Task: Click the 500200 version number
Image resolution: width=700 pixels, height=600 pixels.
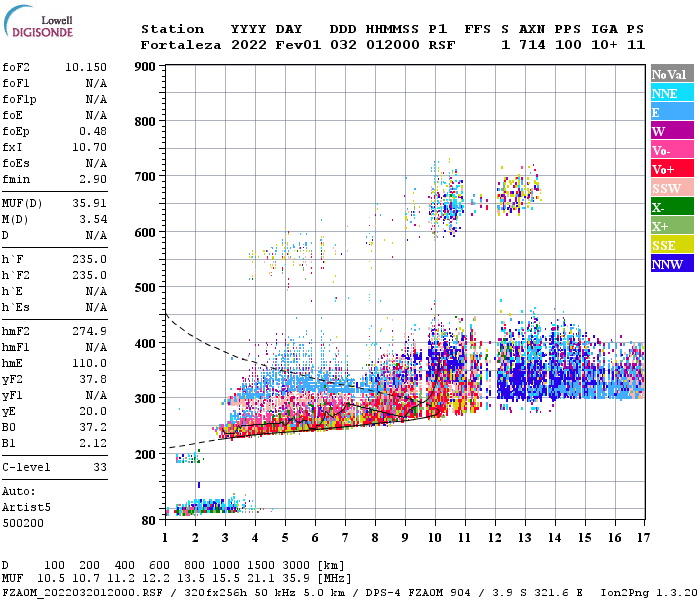Action: pos(23,523)
